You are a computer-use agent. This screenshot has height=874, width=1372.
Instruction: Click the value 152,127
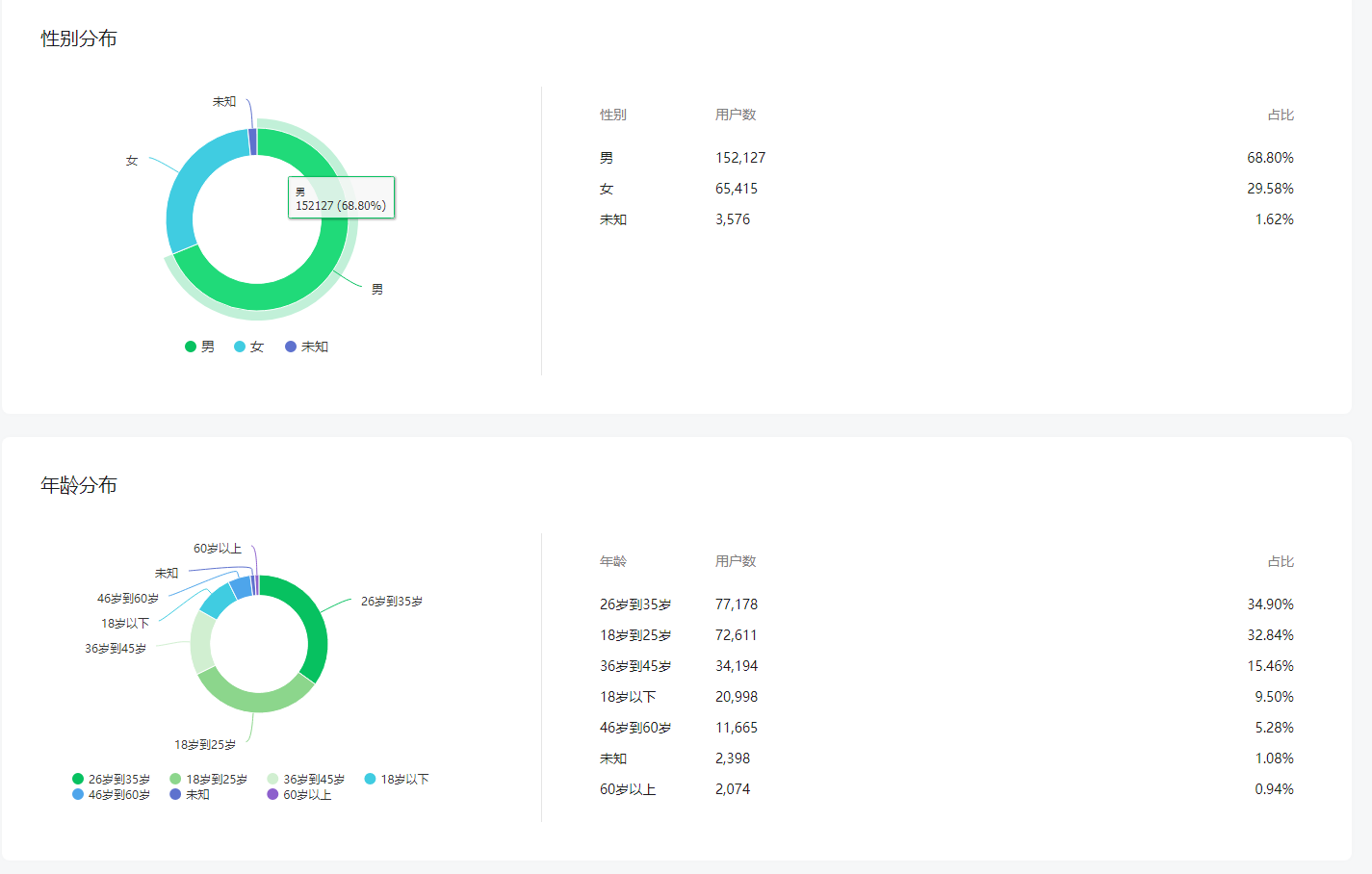740,158
